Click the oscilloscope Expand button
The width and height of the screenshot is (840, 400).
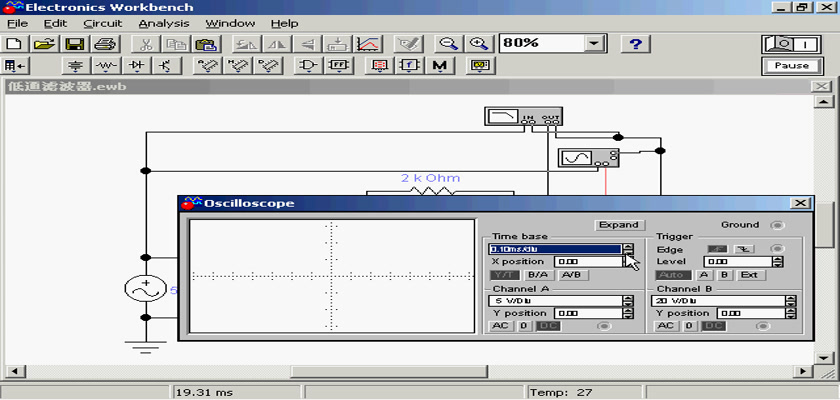coord(619,225)
